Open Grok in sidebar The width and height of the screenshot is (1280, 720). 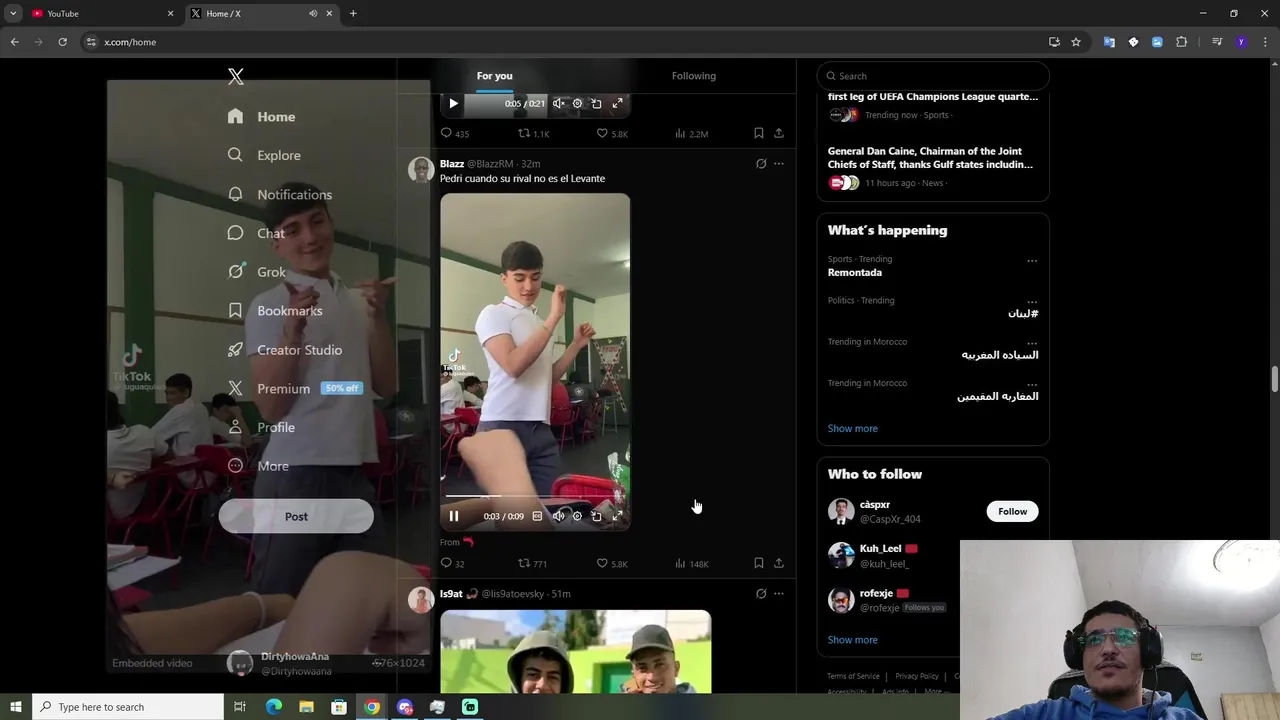[256, 272]
